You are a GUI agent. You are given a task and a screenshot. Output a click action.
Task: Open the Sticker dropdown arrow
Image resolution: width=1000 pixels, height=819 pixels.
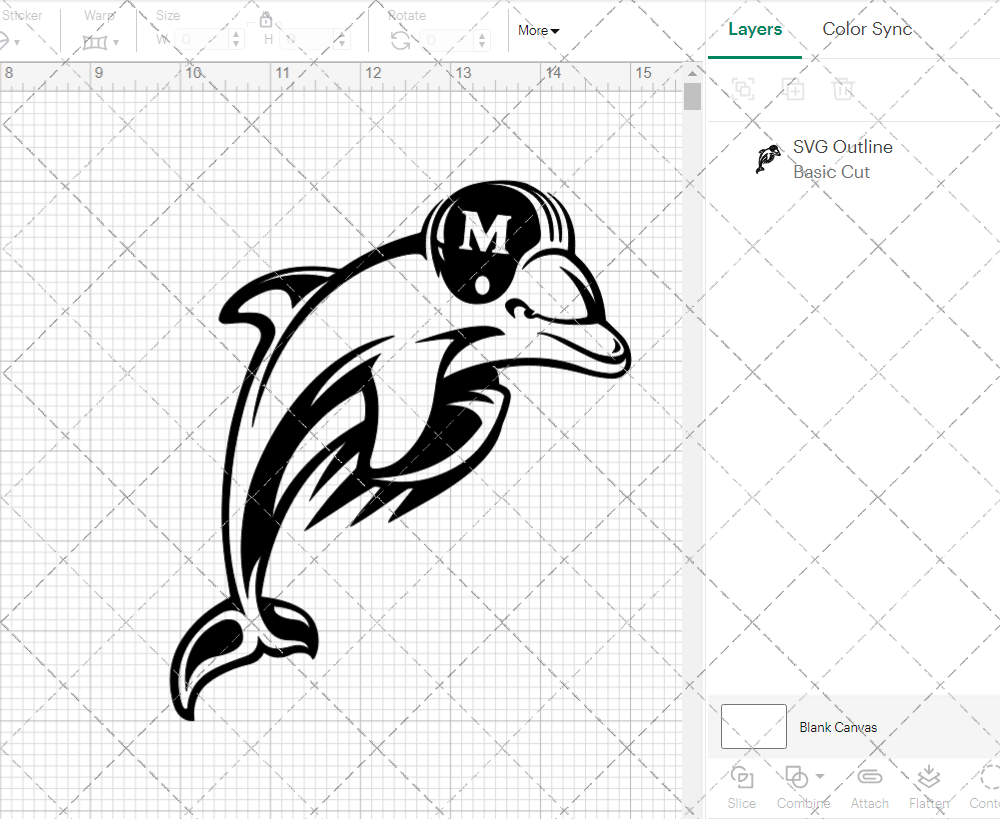tap(17, 43)
